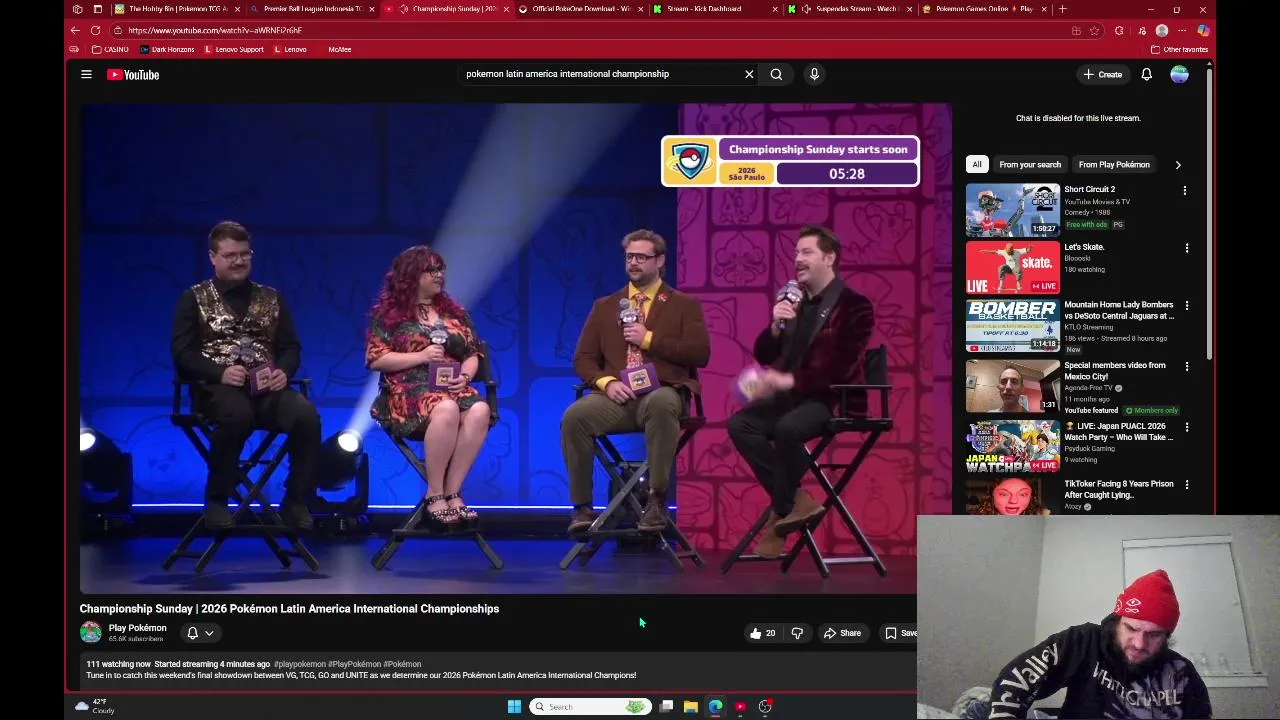Go back in browser history
Viewport: 1280px width, 720px height.
[x=75, y=30]
